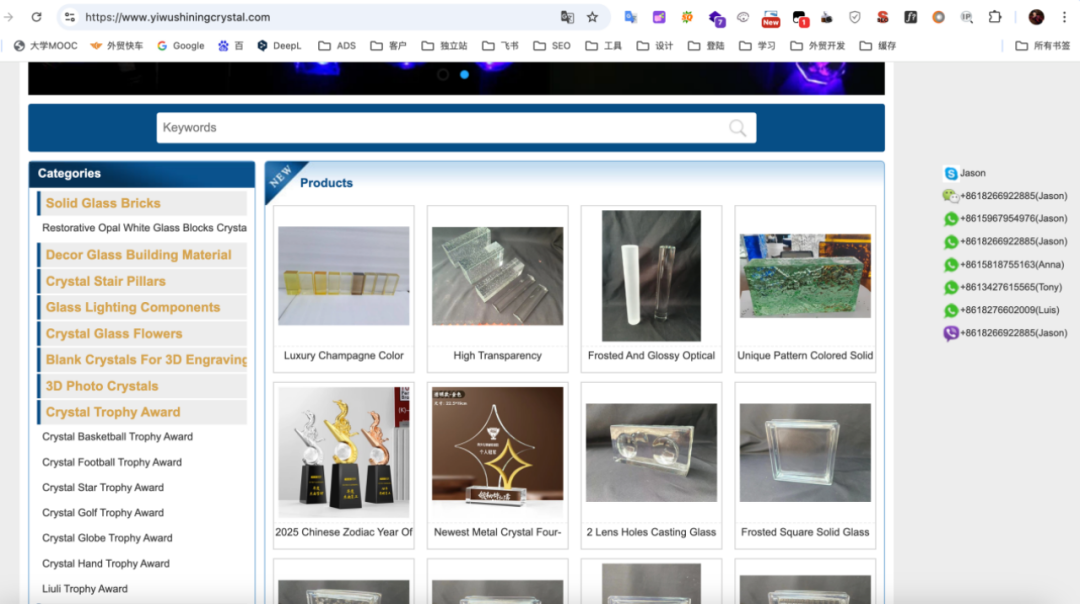Click the WeChat icon for +8618266922885
Viewport: 1080px width, 604px height.
(x=951, y=196)
